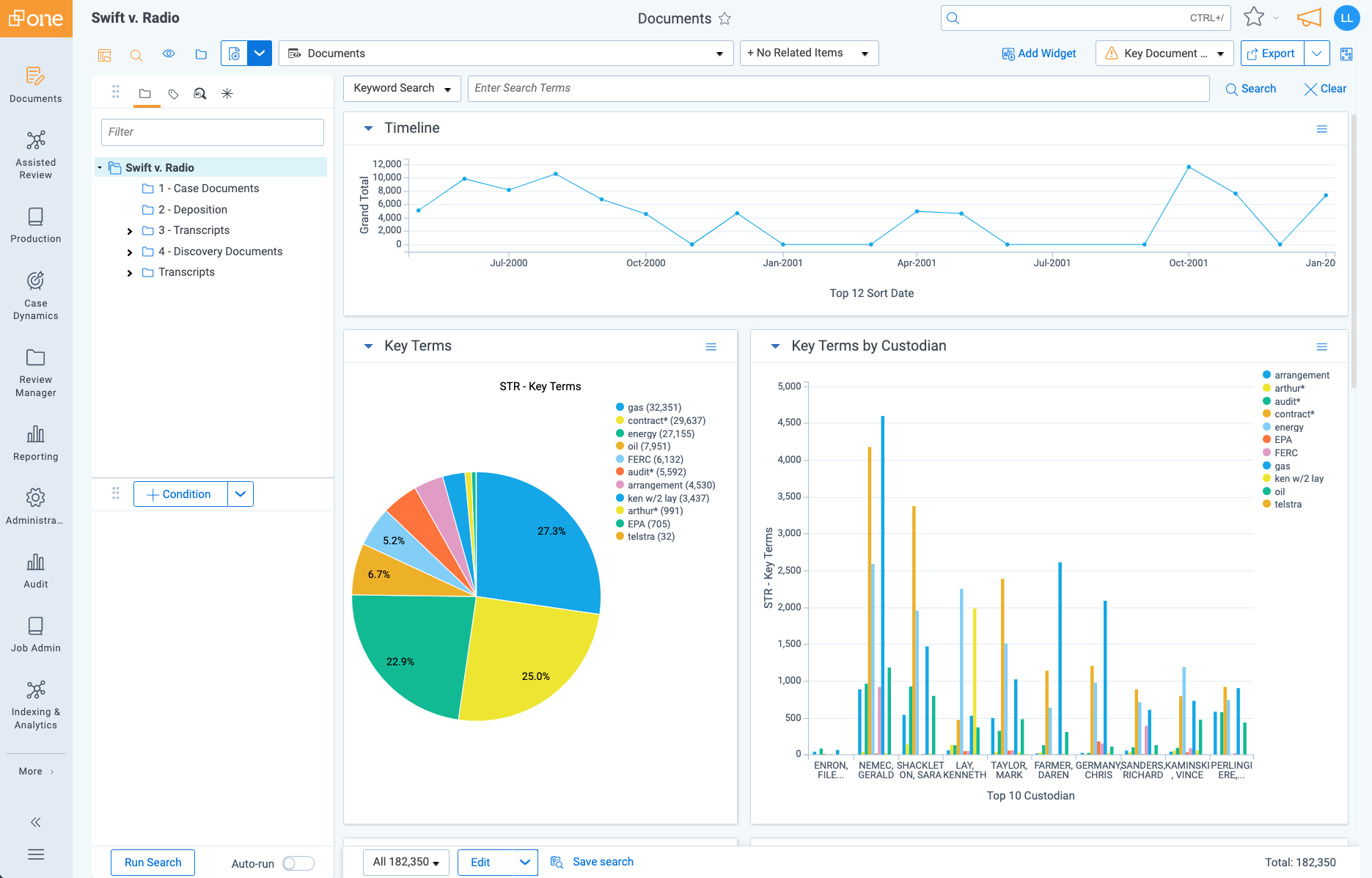Open the Key Terms widget hamburger menu
The image size is (1372, 878).
[711, 346]
